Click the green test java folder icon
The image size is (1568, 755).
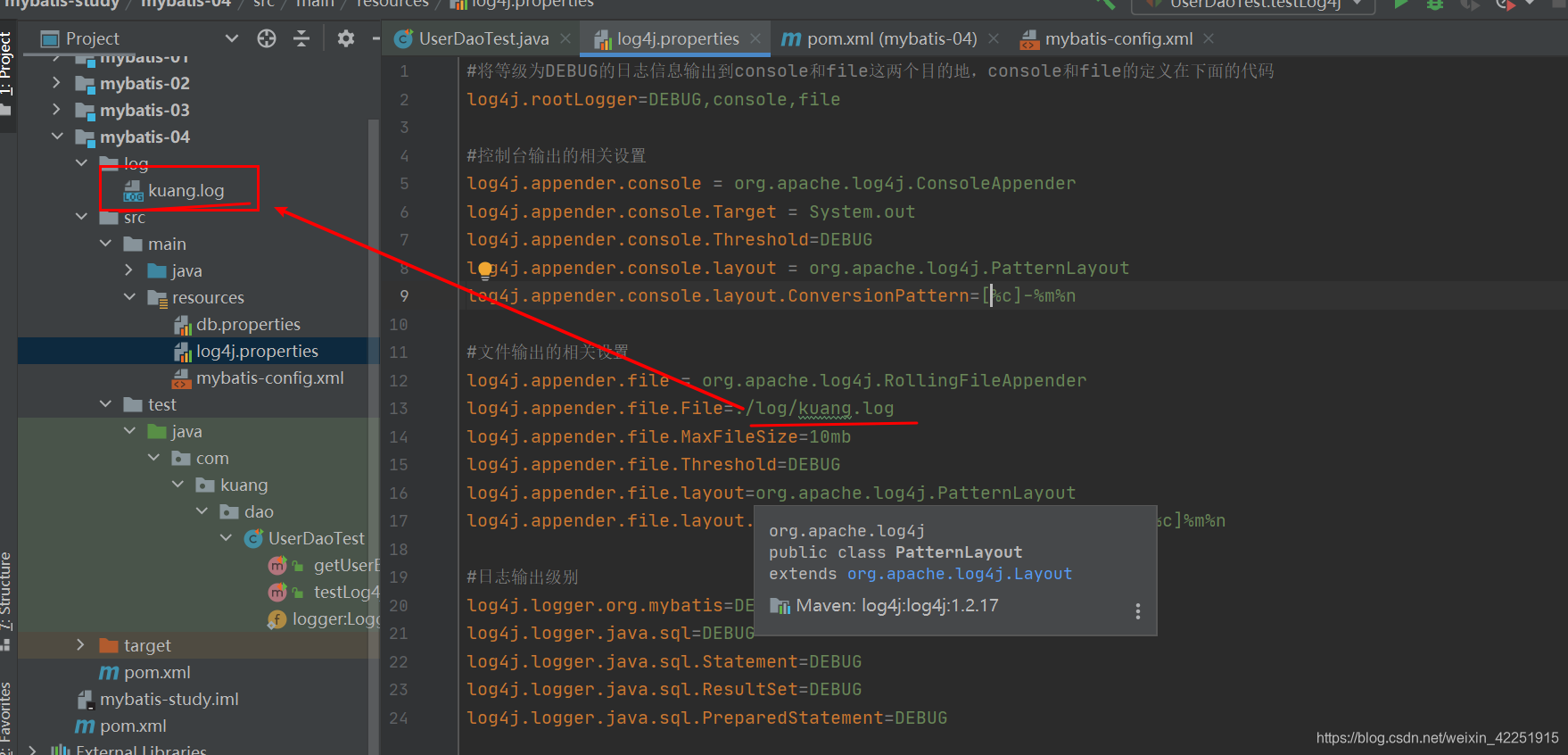tap(157, 431)
